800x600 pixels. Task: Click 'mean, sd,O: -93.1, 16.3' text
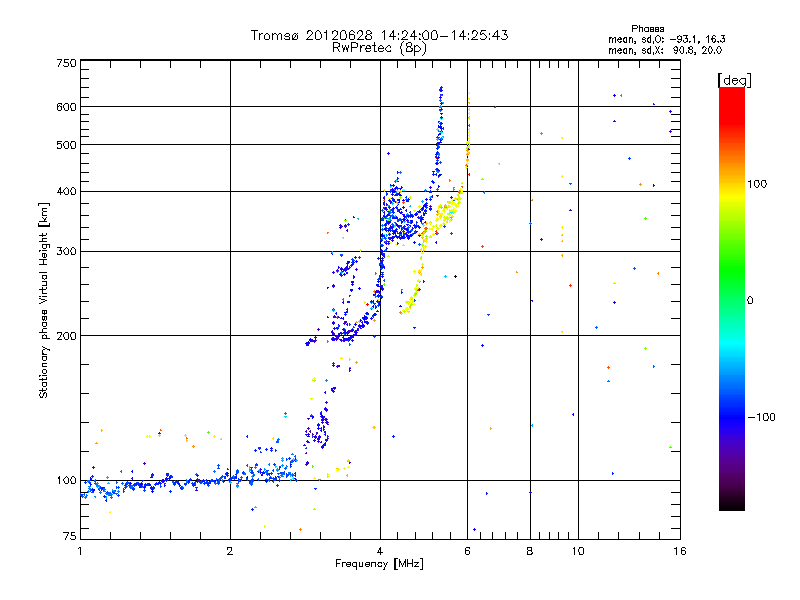coord(666,39)
